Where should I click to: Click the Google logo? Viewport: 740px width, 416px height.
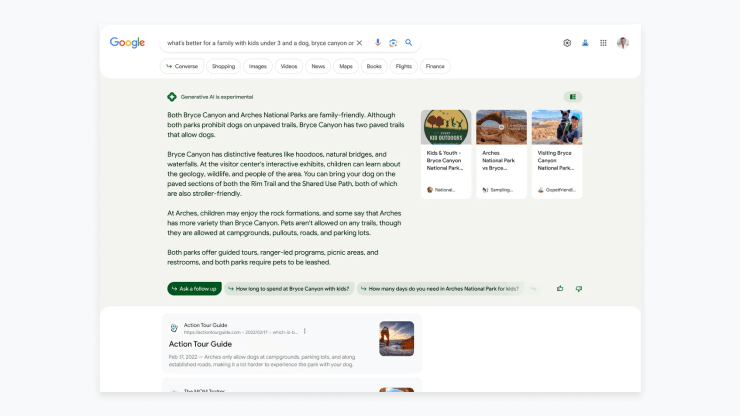pyautogui.click(x=127, y=42)
